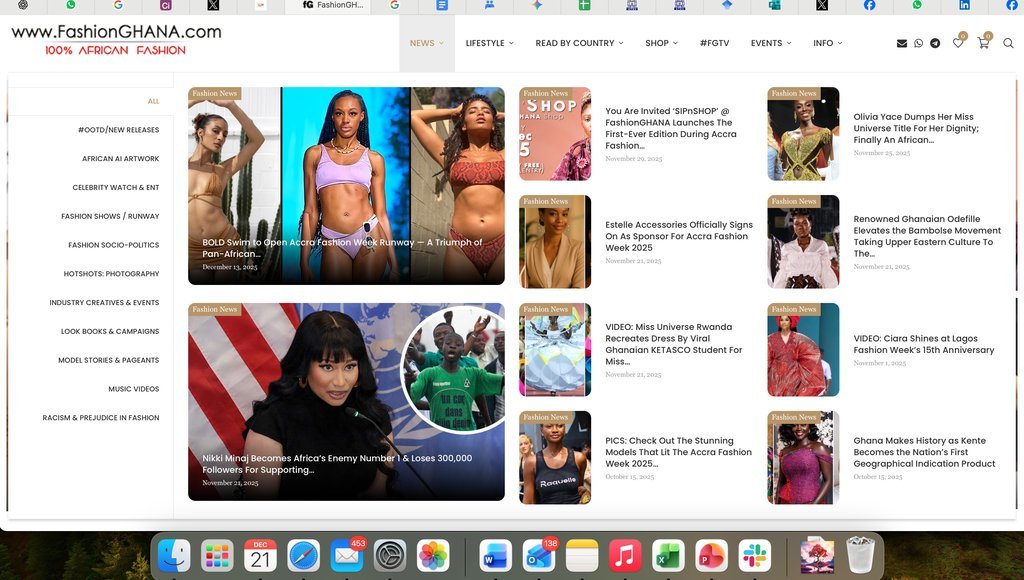Click the Raquelle tank top model thumbnail
This screenshot has height=580, width=1024.
pyautogui.click(x=555, y=457)
